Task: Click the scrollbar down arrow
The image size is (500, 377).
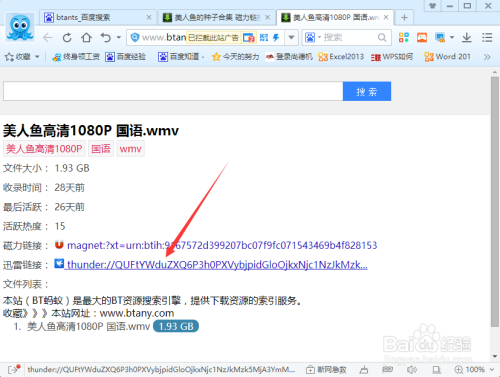Action: 495,356
